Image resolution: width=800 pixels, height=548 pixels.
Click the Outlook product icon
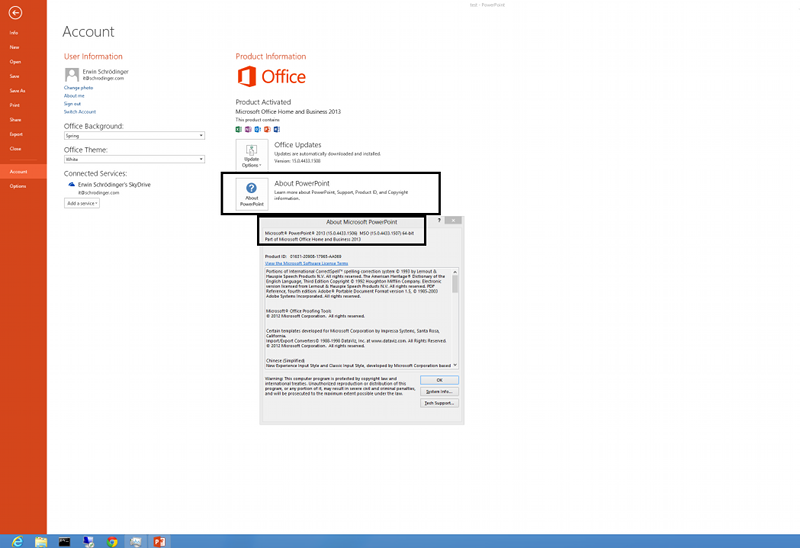(258, 129)
